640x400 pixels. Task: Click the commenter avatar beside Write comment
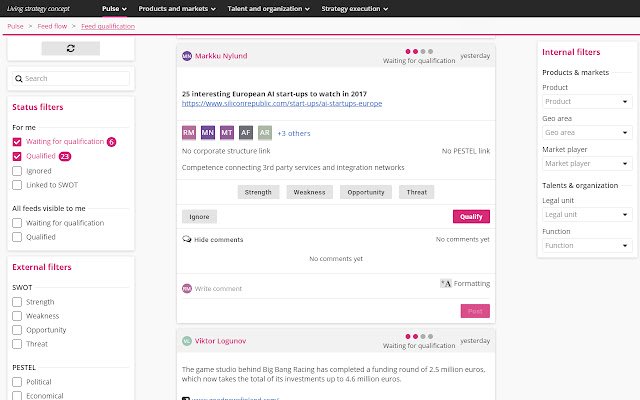coord(187,289)
